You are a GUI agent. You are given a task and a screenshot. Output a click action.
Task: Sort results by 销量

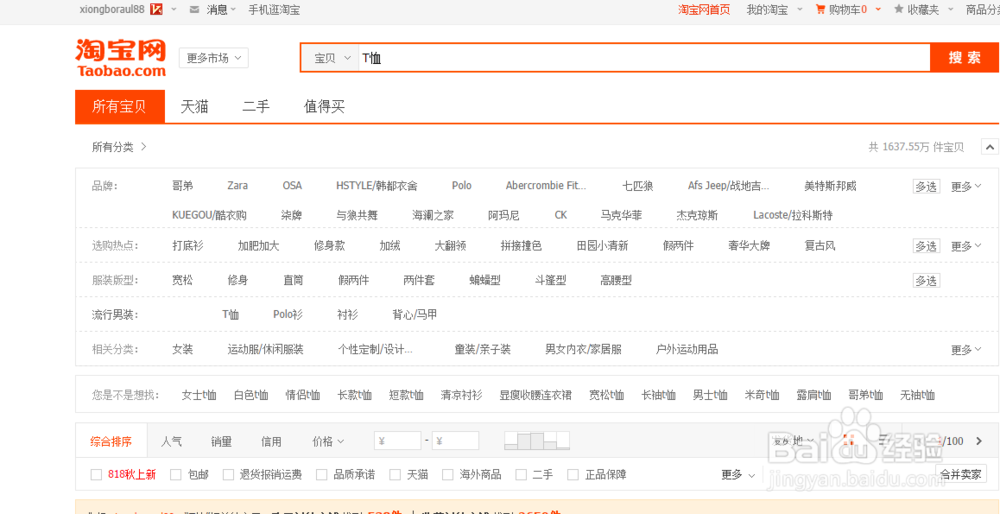click(221, 441)
